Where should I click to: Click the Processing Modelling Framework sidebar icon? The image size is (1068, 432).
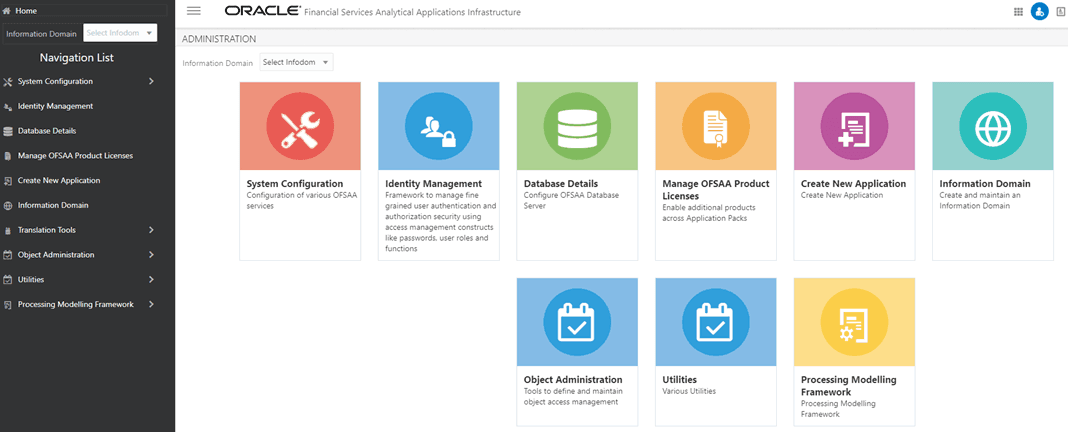(8, 305)
